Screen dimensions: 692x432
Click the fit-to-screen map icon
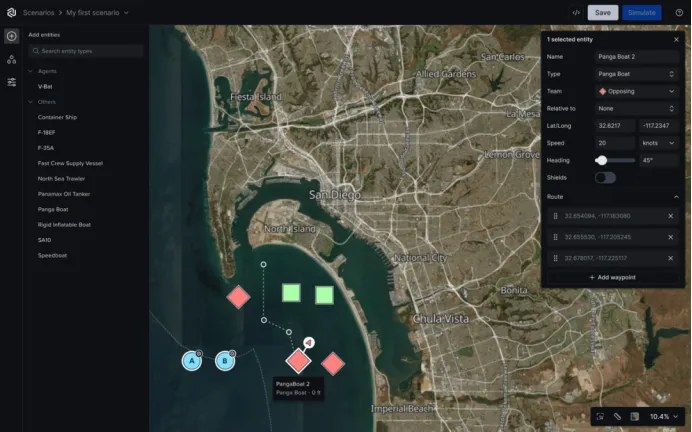pos(600,416)
